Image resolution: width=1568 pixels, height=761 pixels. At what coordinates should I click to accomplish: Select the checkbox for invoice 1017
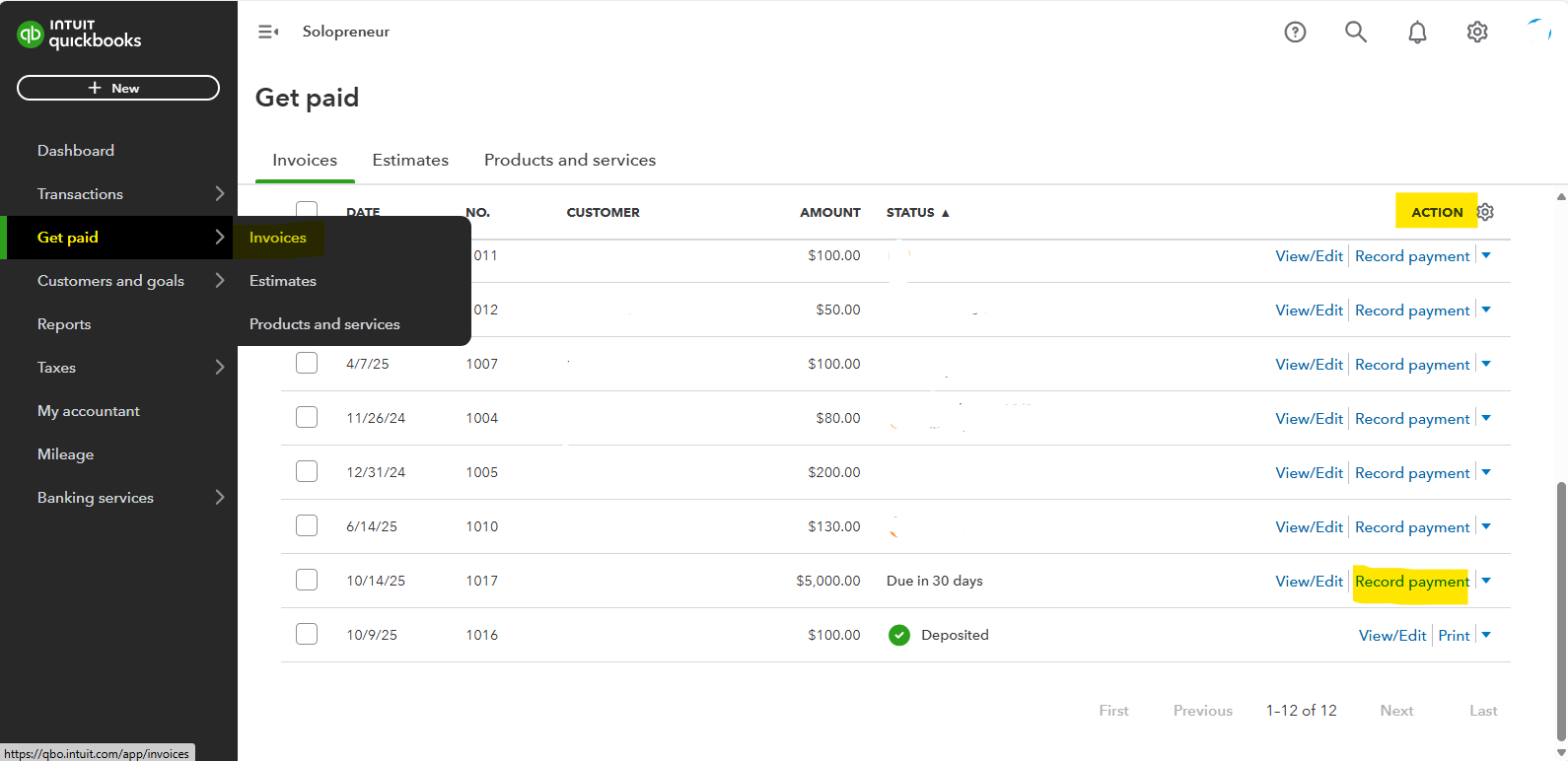(x=307, y=580)
